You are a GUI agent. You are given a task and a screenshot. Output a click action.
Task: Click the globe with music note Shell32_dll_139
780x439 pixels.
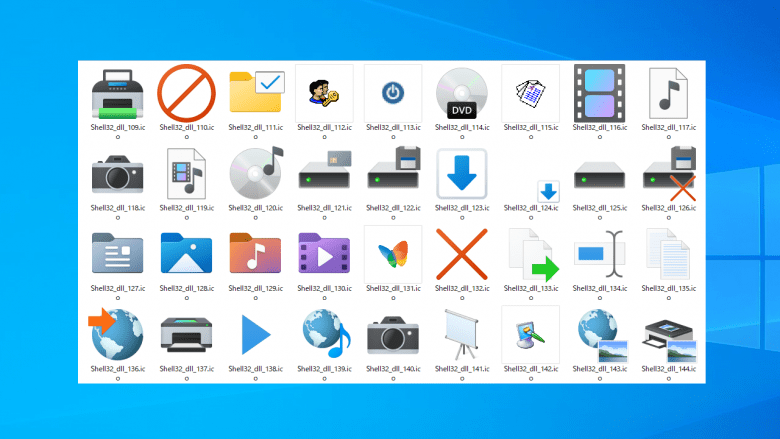tap(326, 334)
